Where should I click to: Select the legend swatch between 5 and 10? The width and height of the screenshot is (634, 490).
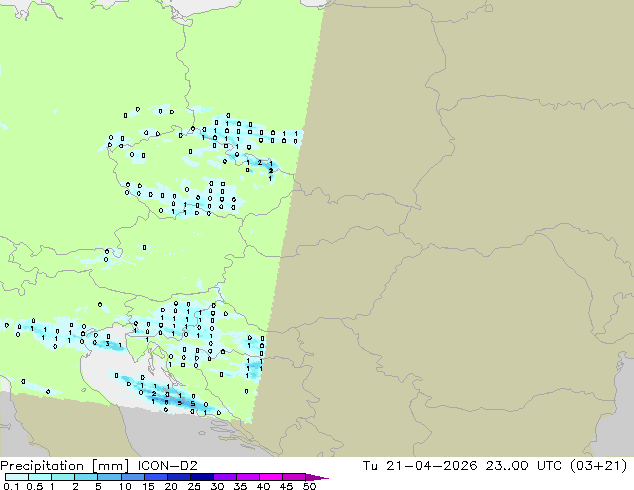click(x=109, y=477)
